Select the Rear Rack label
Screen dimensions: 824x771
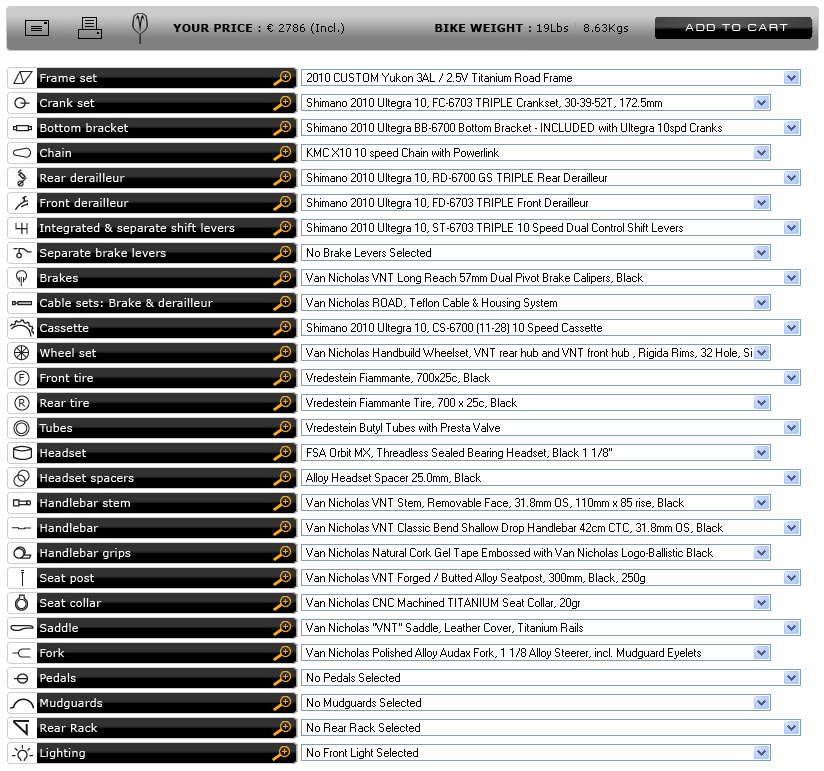pos(68,728)
